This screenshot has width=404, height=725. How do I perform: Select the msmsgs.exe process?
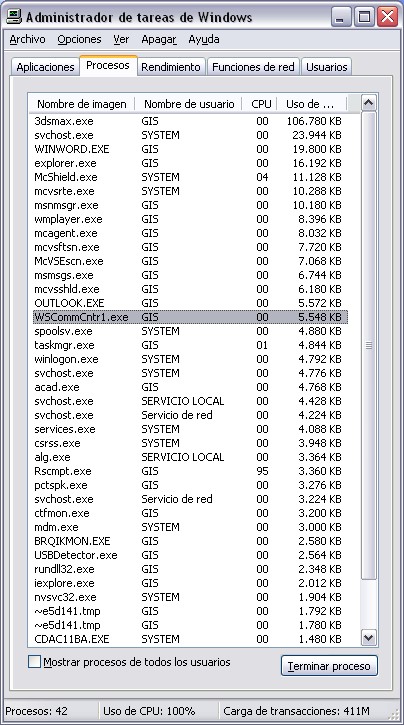point(190,275)
